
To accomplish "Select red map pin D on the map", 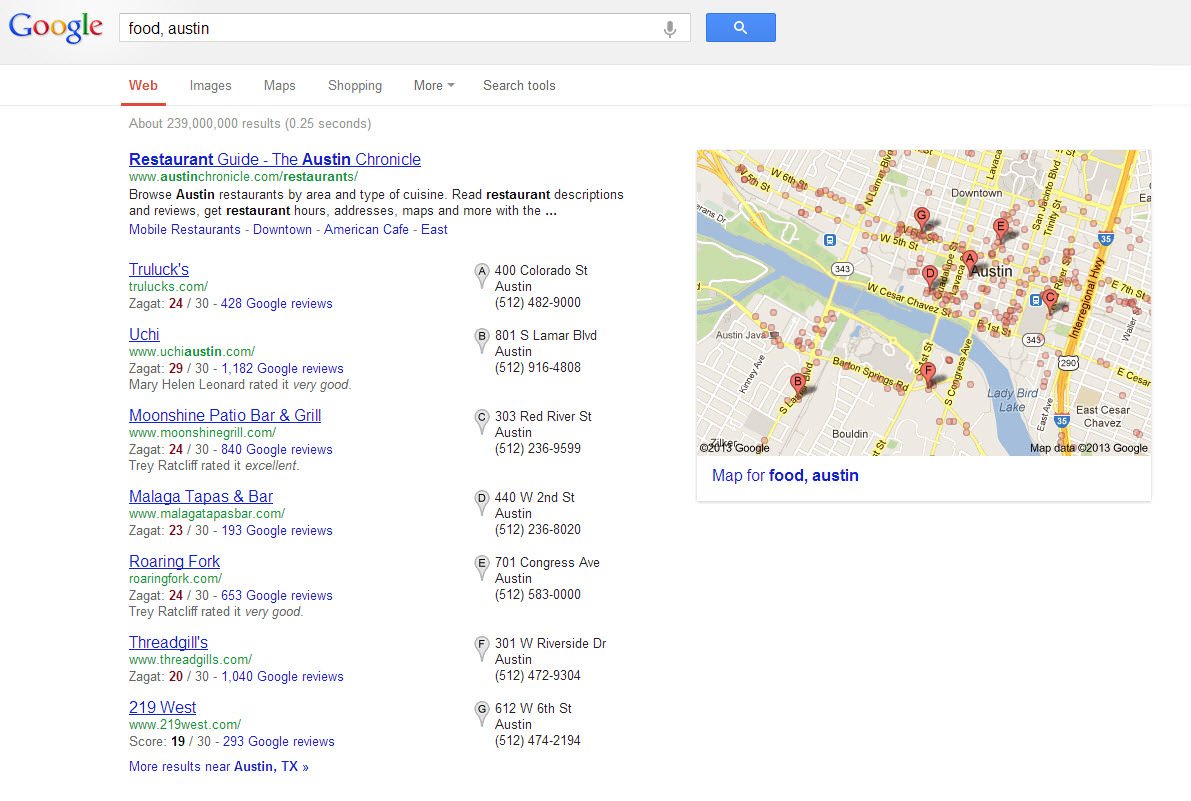I will pos(930,276).
